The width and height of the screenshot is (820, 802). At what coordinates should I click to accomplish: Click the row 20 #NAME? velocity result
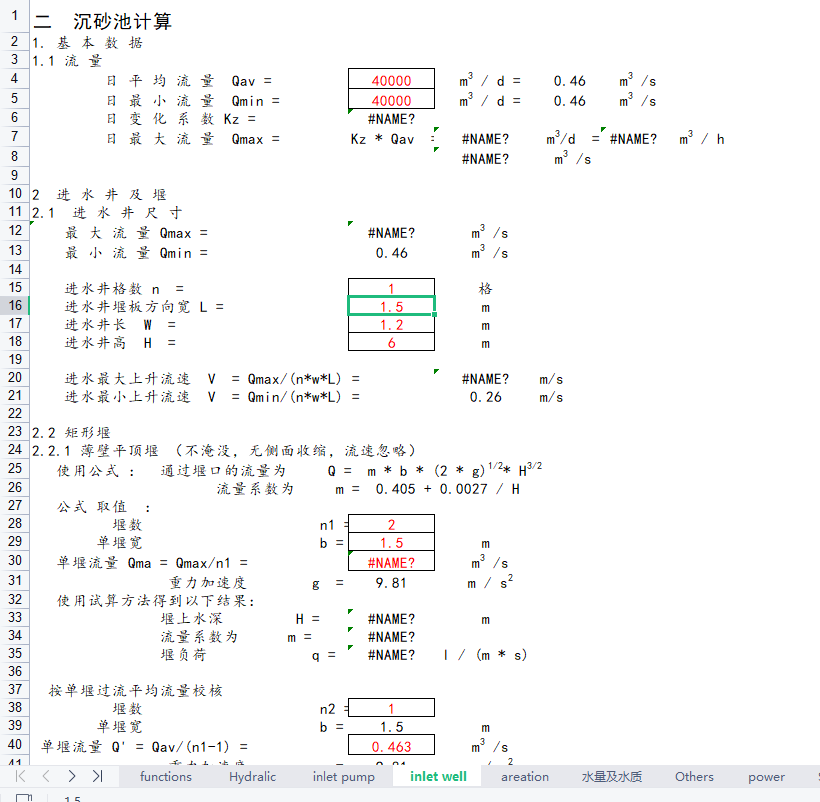(x=485, y=379)
